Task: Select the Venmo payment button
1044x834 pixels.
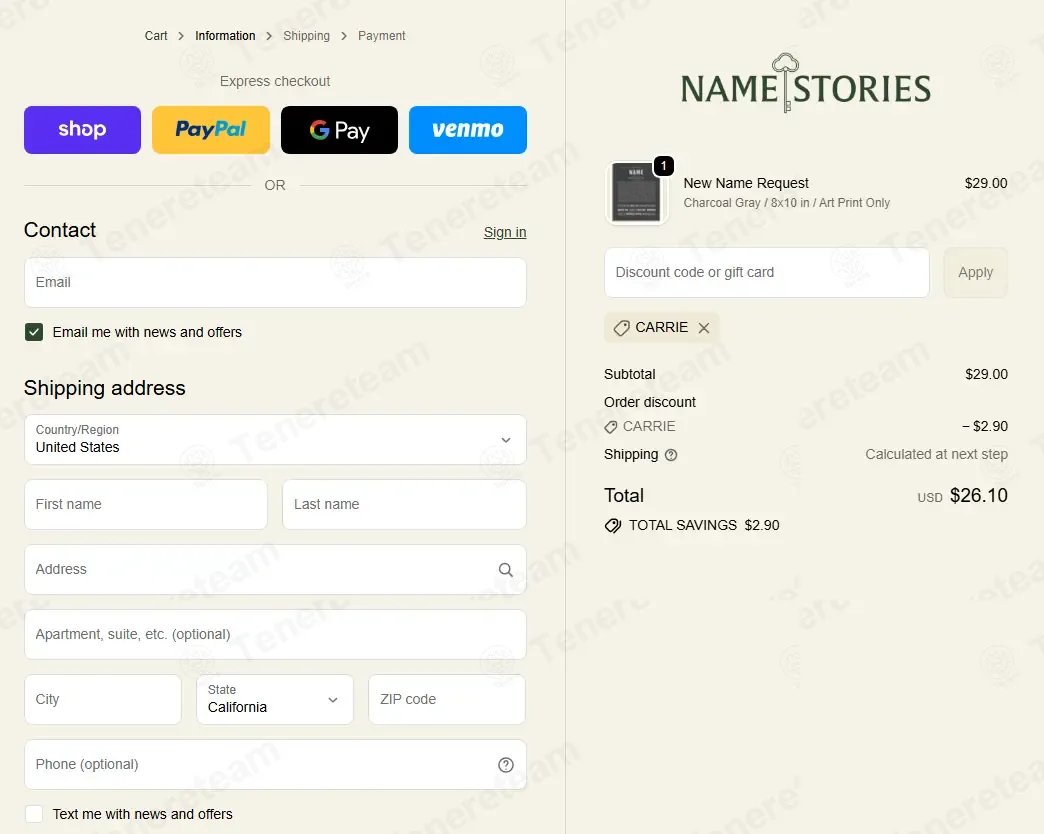Action: click(x=468, y=130)
